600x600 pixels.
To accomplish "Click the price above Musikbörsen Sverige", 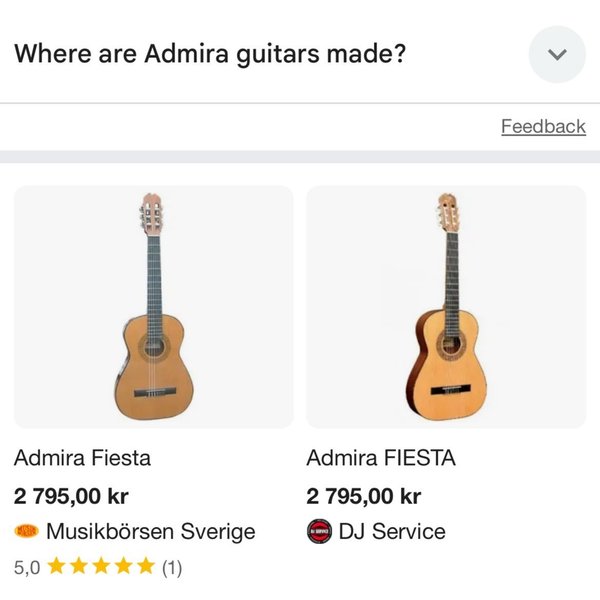I will click(x=71, y=495).
